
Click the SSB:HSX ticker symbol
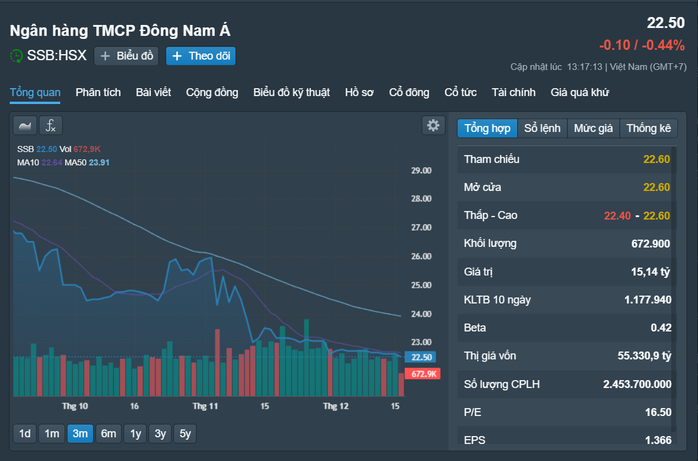(x=57, y=55)
